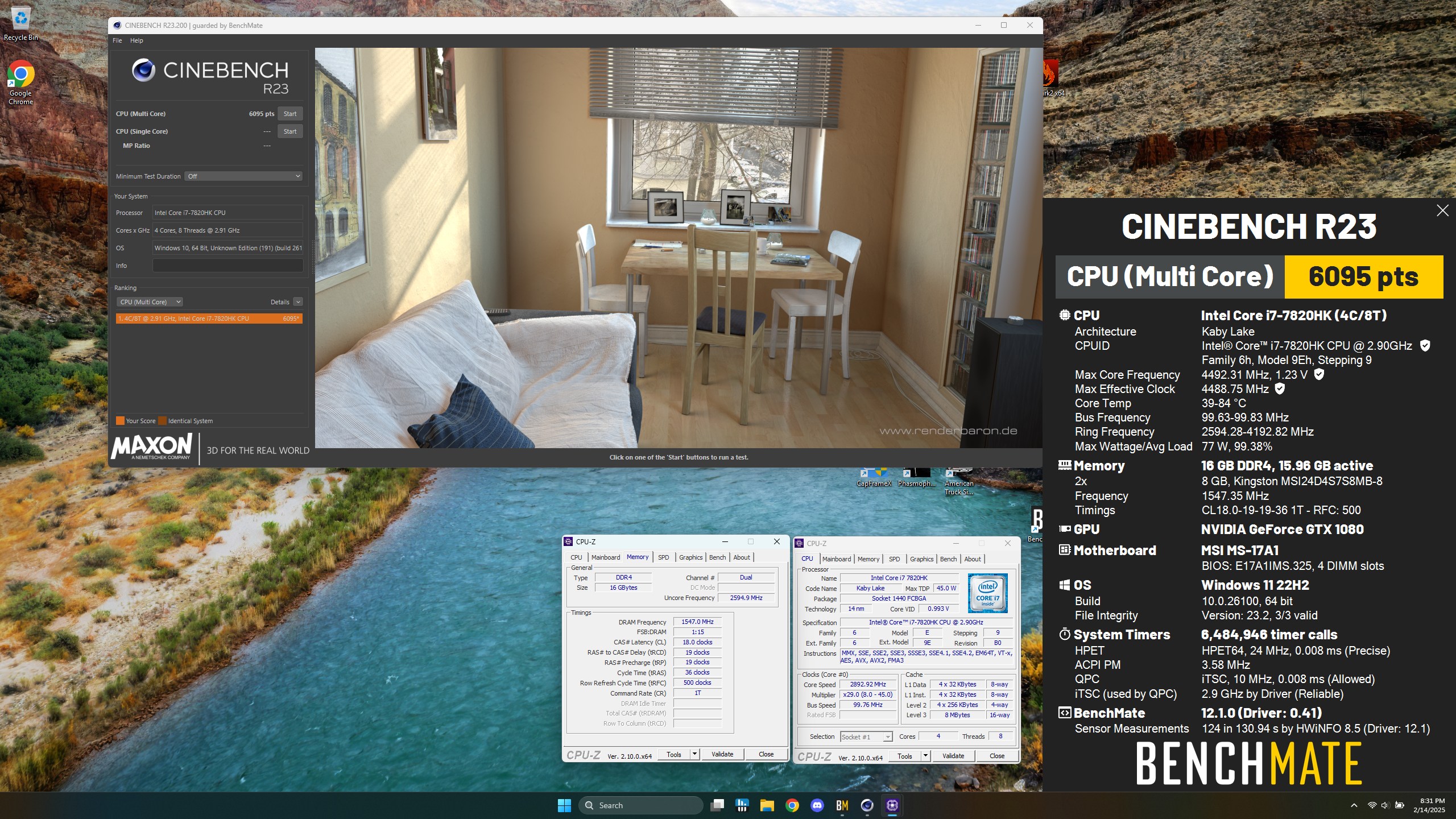Click the Processor field Intel Core i7-7820HK CPU
Screen dimensions: 1456x819
coord(227,213)
